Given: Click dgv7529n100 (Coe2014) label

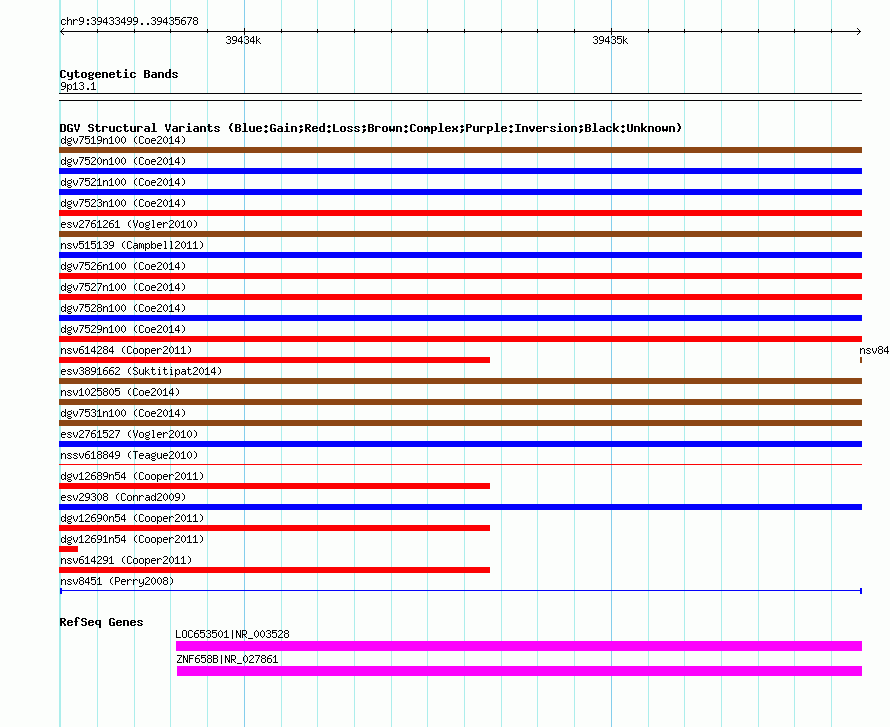Looking at the screenshot, I should (x=123, y=329).
